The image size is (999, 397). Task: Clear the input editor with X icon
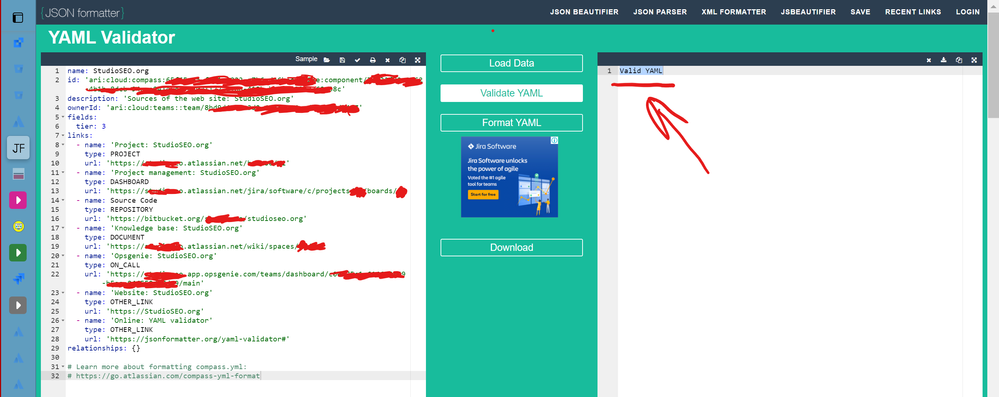tap(387, 60)
